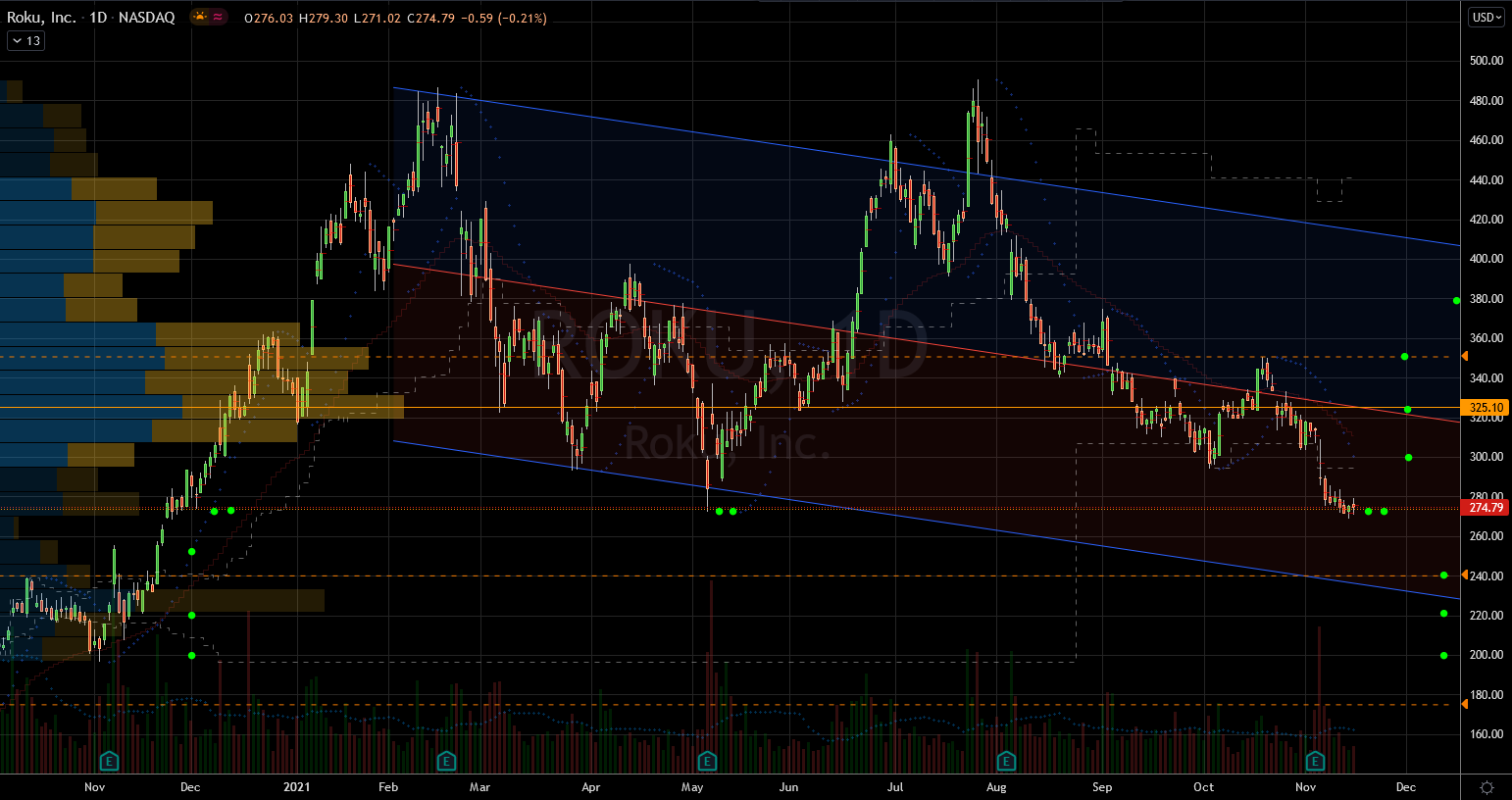
Task: Click the 420.00 price axis label
Action: click(x=1487, y=220)
